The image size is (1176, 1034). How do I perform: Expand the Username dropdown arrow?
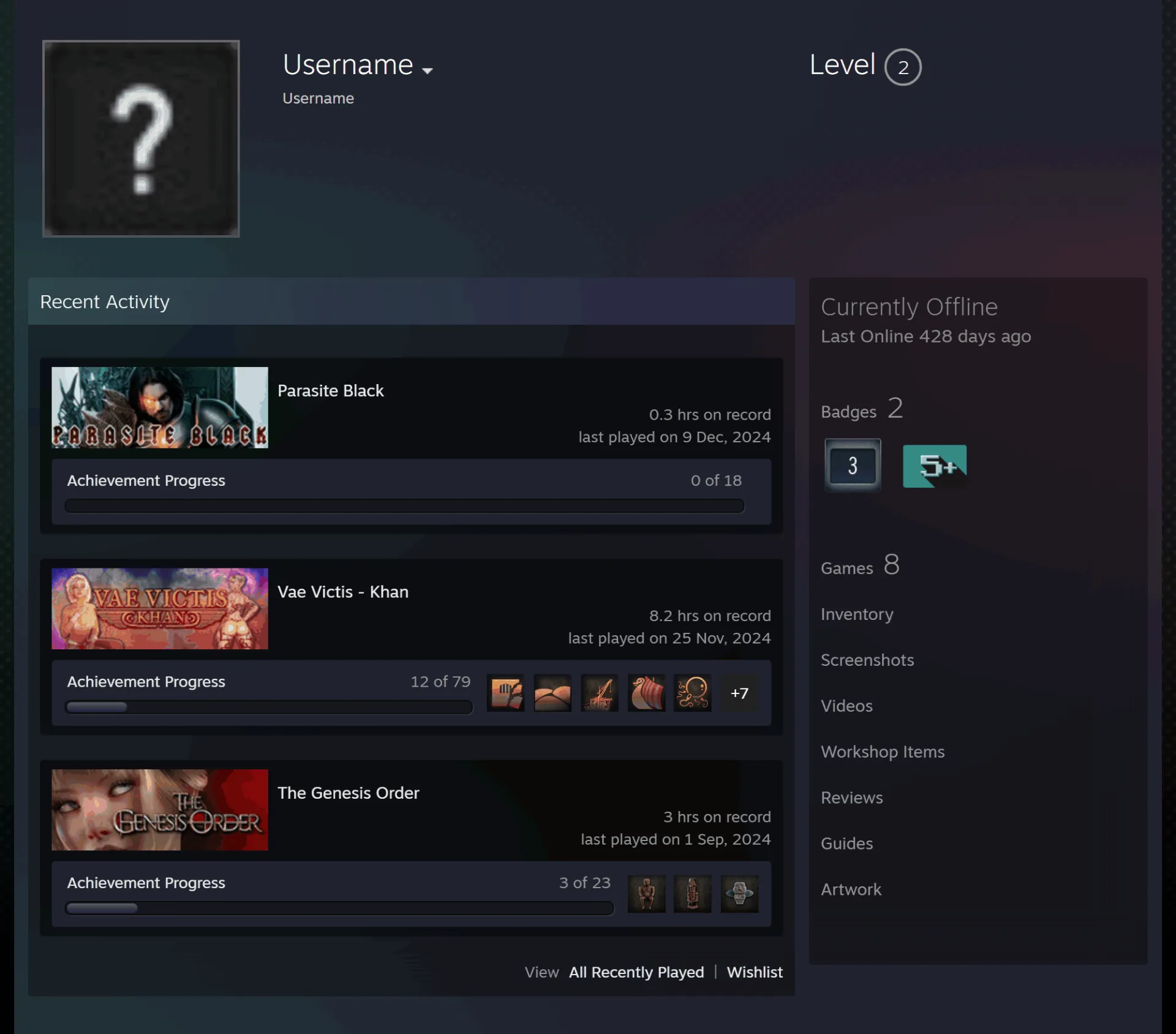click(428, 70)
